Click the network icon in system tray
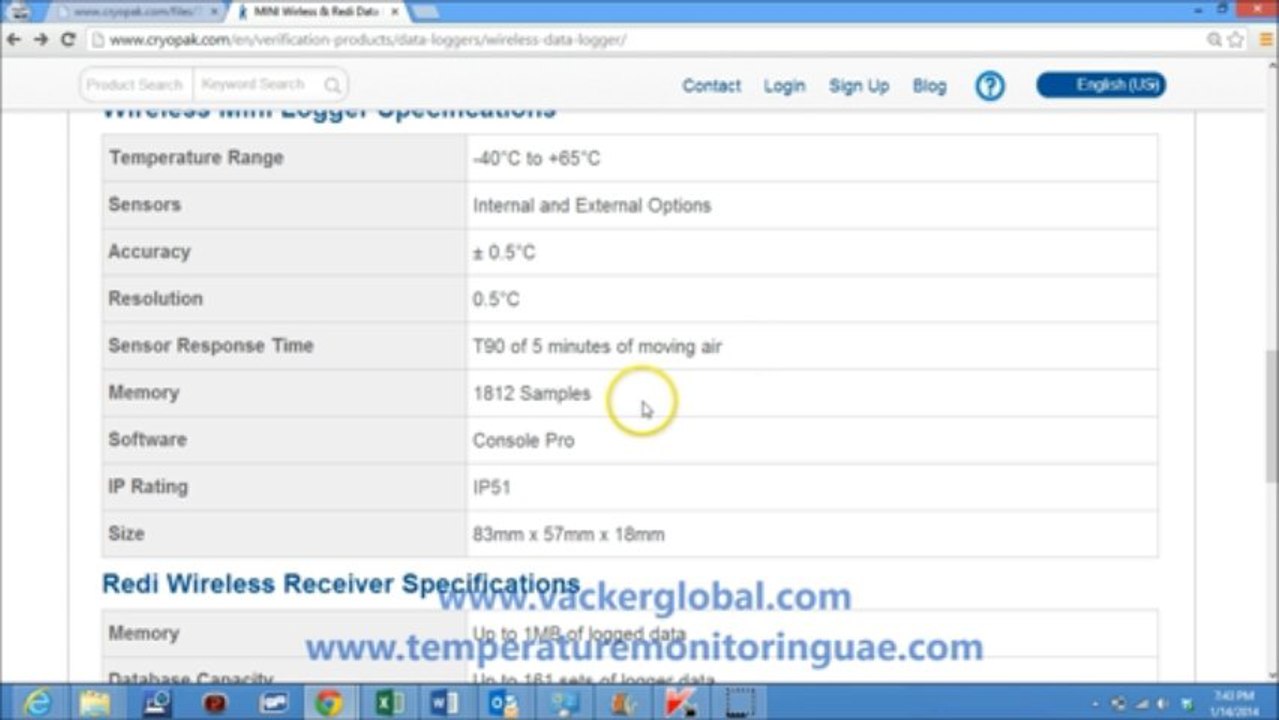 [1140, 704]
